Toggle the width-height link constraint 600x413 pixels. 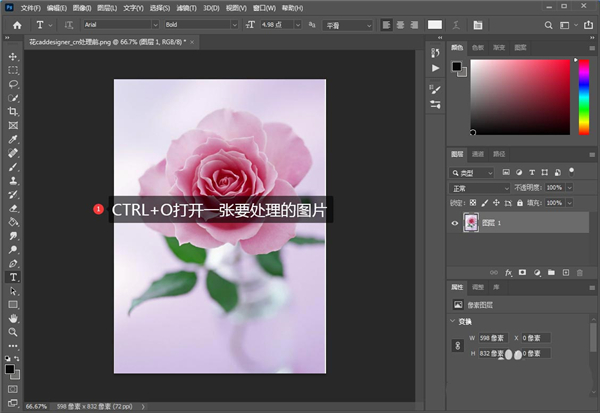(x=457, y=346)
